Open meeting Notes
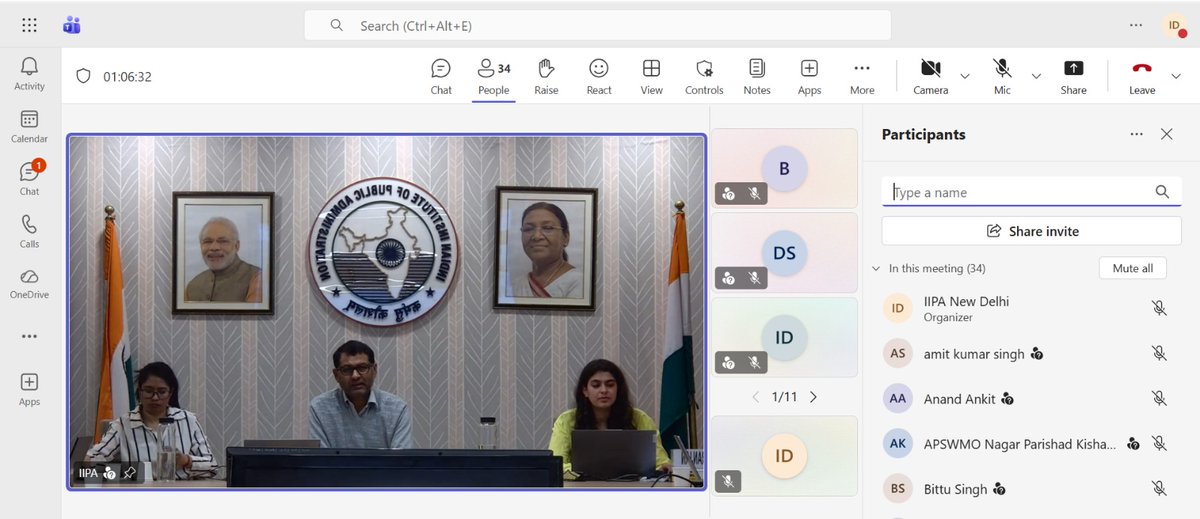1200x519 pixels. click(x=757, y=76)
